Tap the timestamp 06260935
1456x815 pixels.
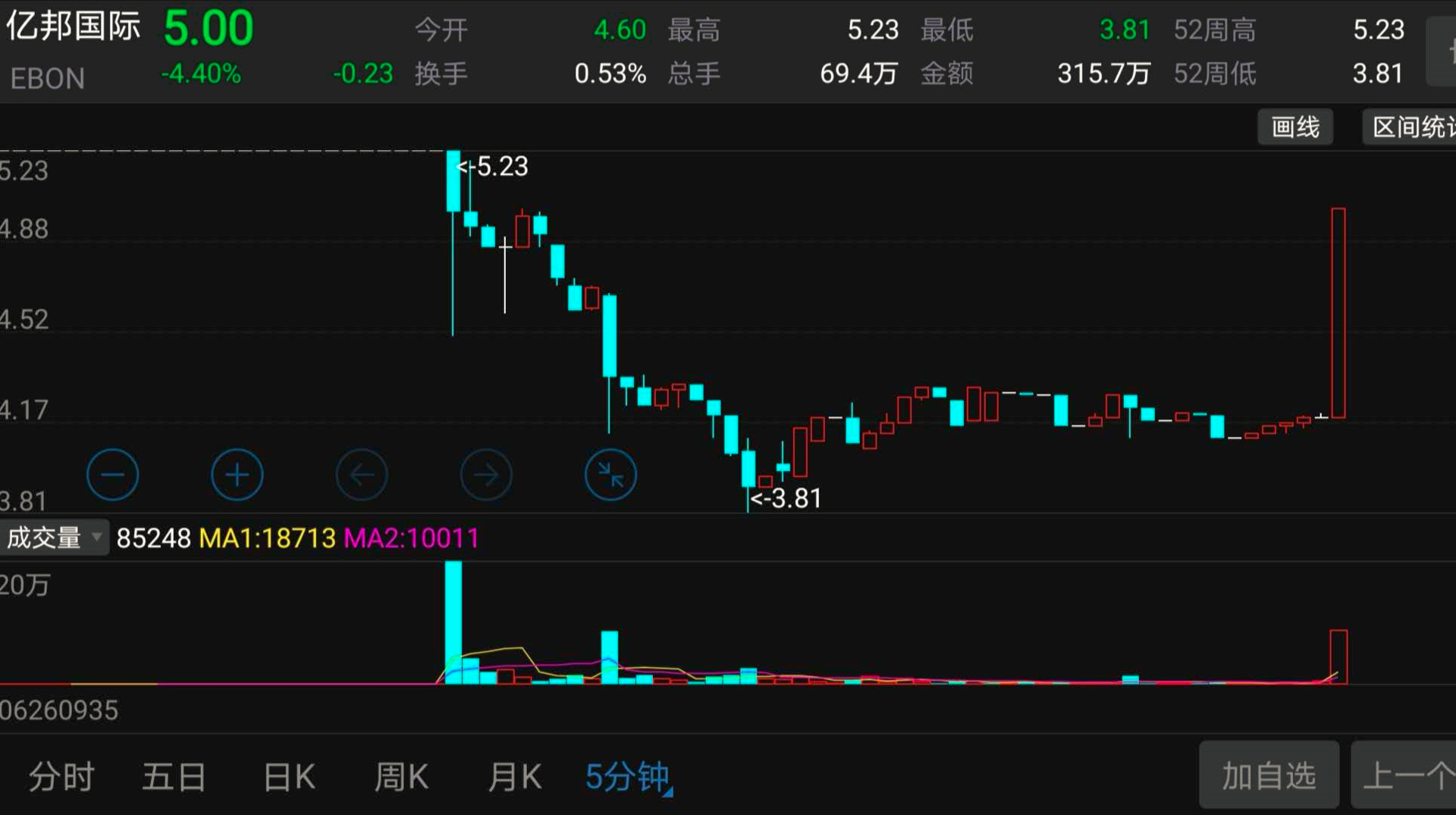tap(59, 710)
